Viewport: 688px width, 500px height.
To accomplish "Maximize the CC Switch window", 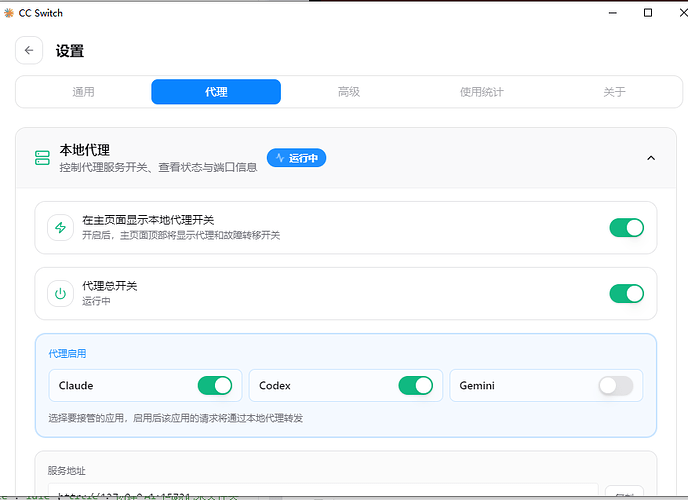I will (648, 13).
